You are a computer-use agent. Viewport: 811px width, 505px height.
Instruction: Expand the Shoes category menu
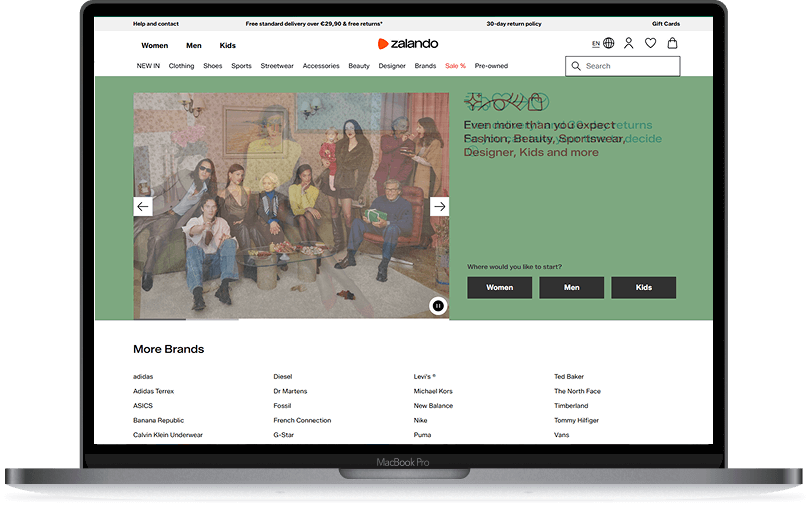[x=212, y=66]
